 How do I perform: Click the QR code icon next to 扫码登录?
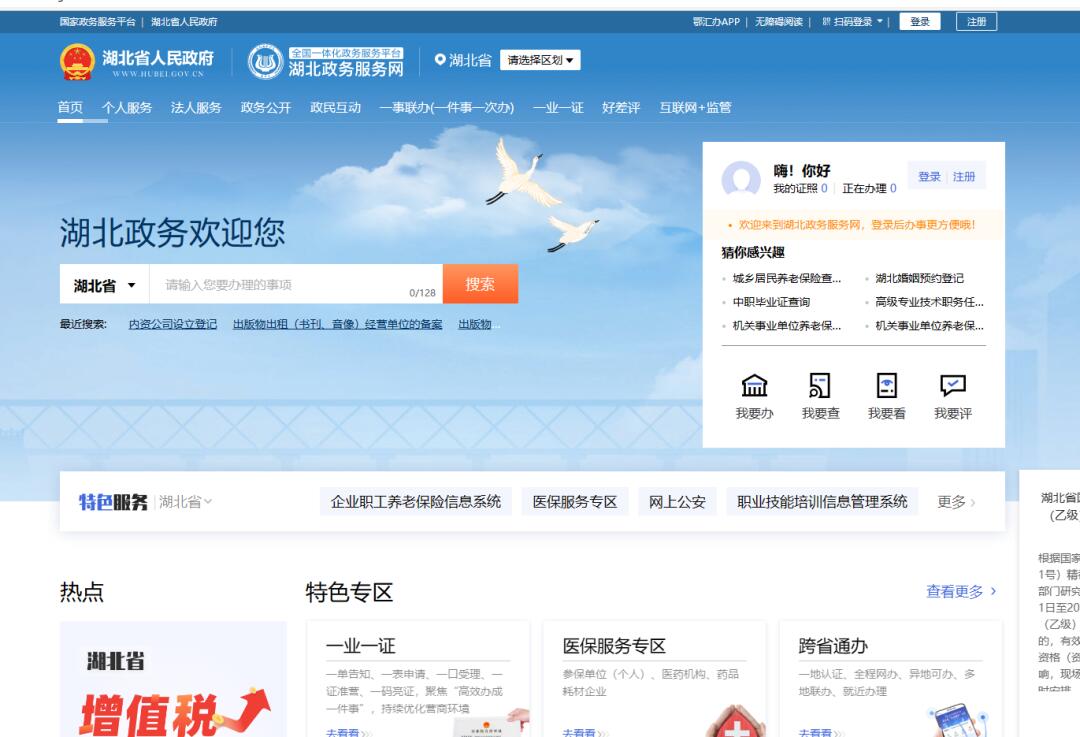(x=826, y=22)
